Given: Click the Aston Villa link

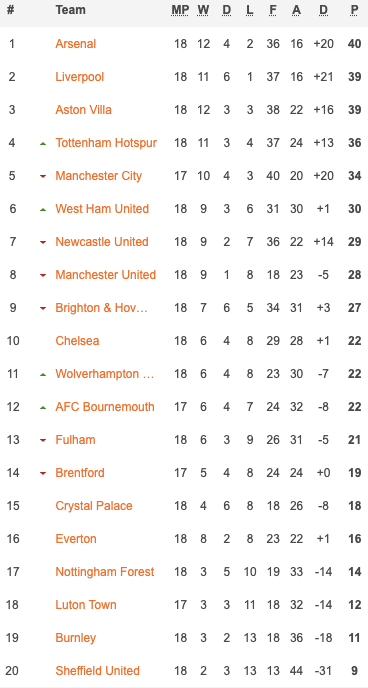Looking at the screenshot, I should [83, 110].
